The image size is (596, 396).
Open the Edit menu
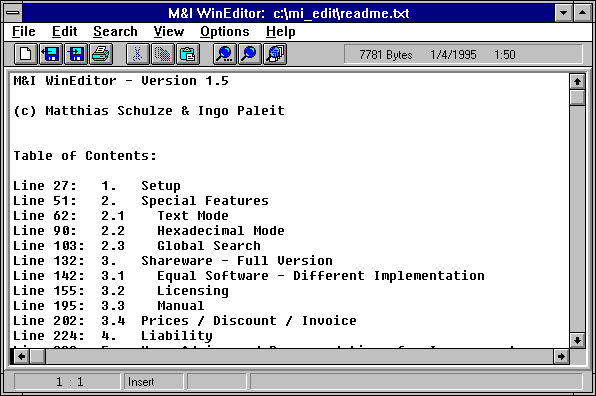pos(64,32)
